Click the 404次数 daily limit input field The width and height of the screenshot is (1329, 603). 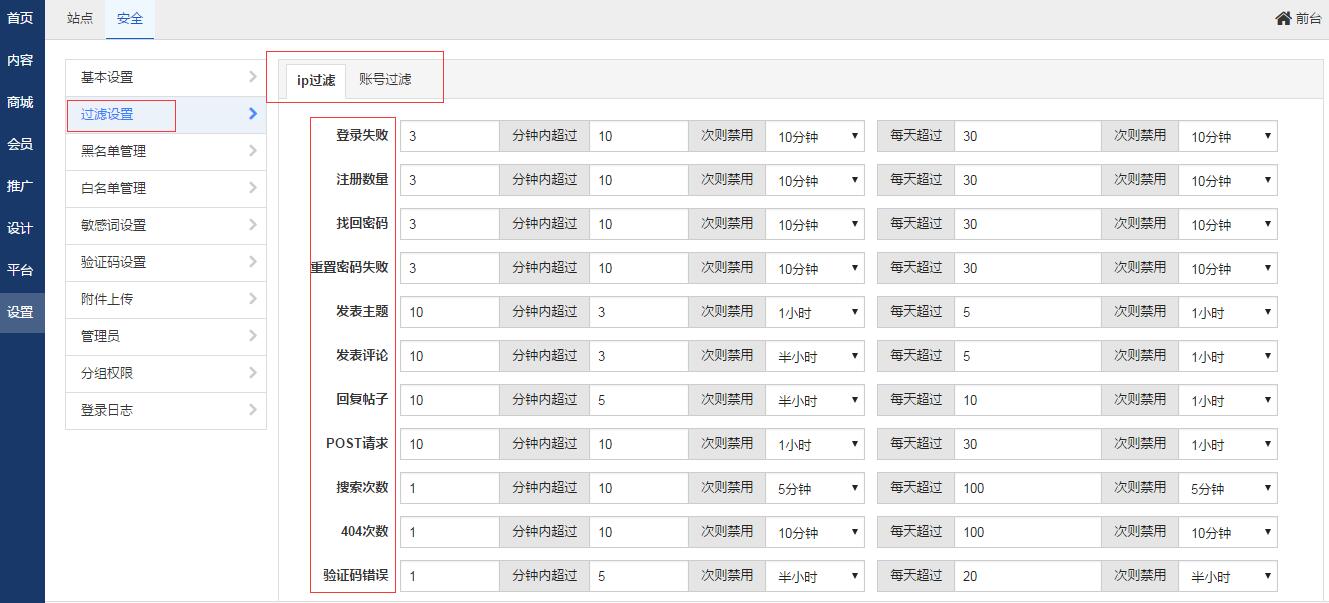point(1028,532)
